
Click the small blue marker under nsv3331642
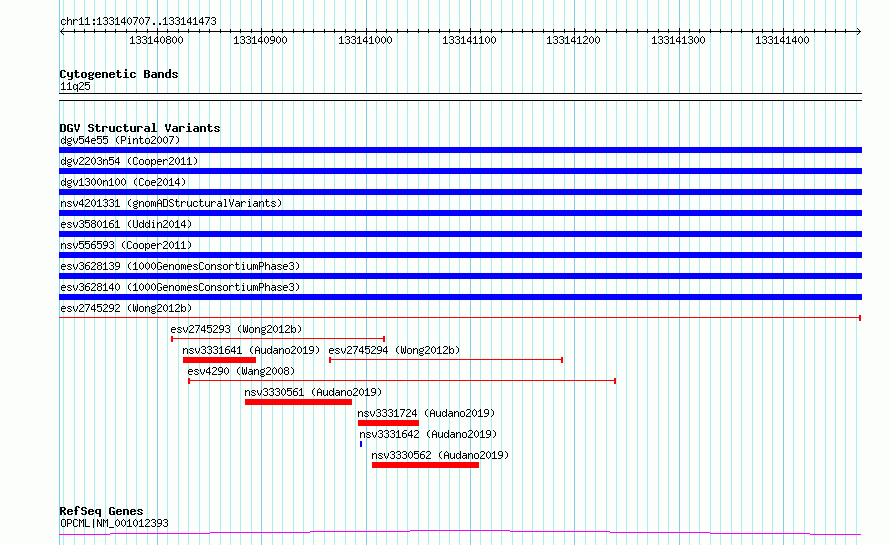tap(361, 444)
